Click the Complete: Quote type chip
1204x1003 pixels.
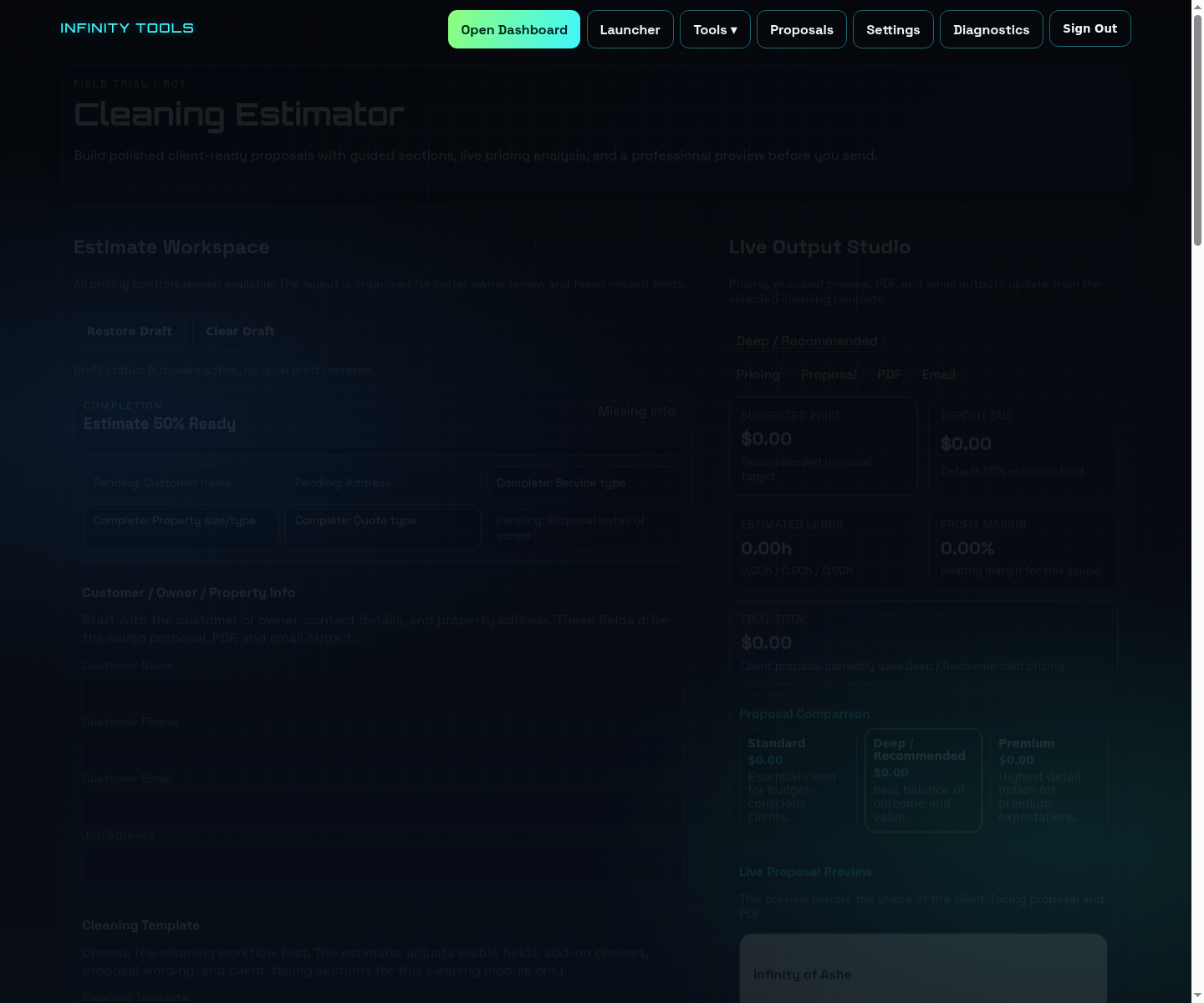tap(383, 527)
